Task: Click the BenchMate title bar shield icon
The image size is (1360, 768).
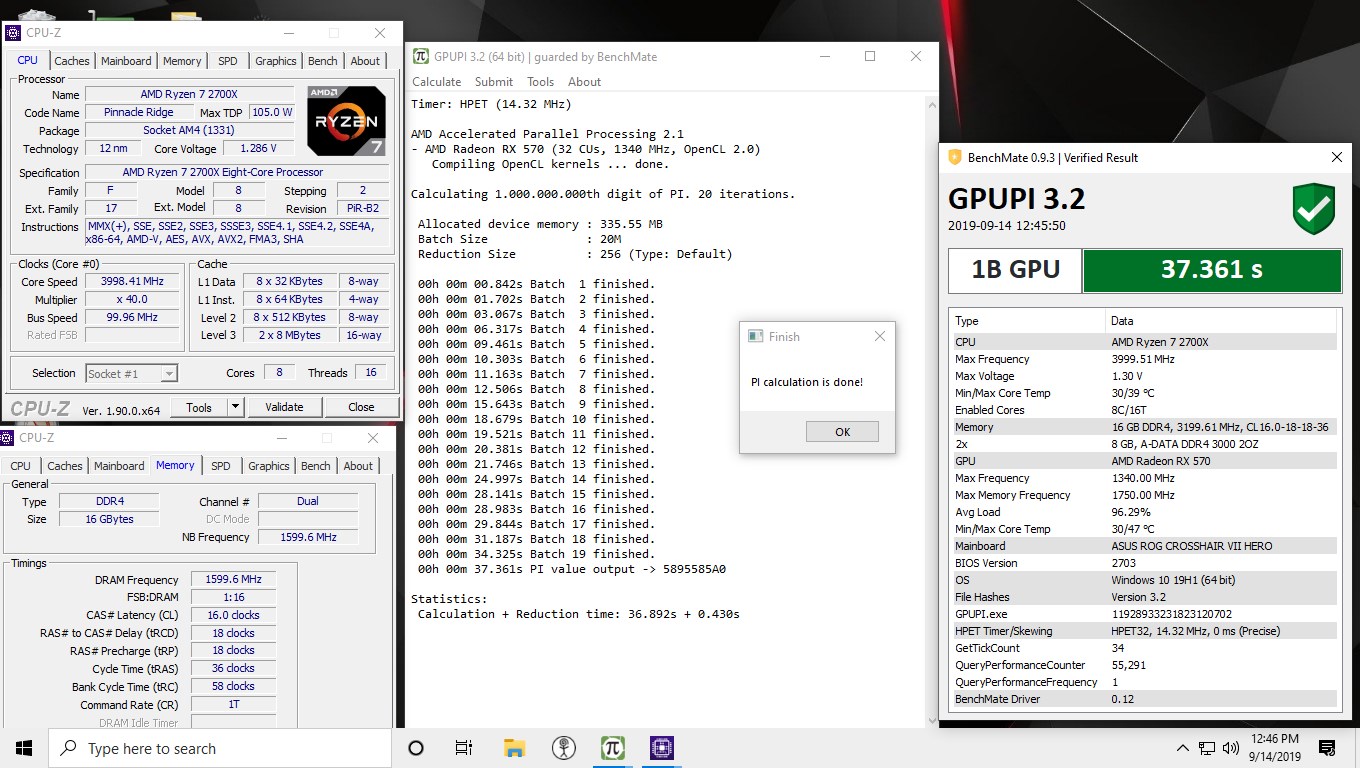Action: 955,157
